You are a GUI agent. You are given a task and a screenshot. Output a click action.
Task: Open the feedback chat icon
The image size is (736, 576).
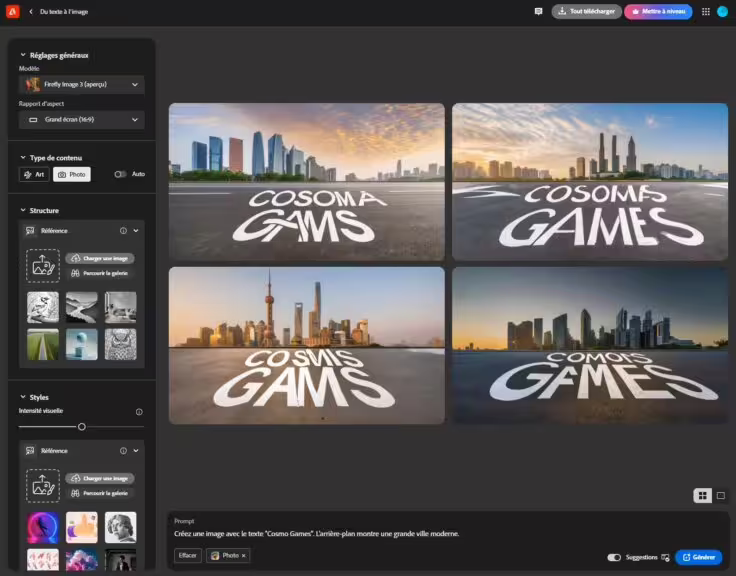pyautogui.click(x=539, y=11)
